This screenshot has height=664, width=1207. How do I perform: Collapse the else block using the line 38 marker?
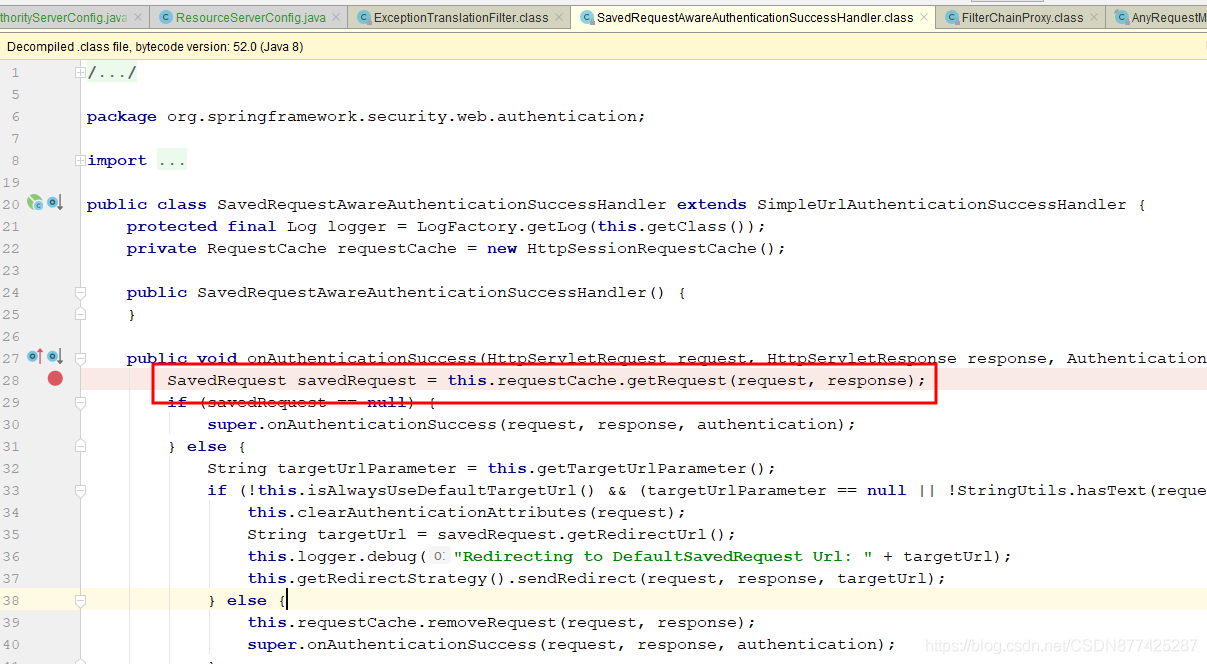[x=80, y=600]
